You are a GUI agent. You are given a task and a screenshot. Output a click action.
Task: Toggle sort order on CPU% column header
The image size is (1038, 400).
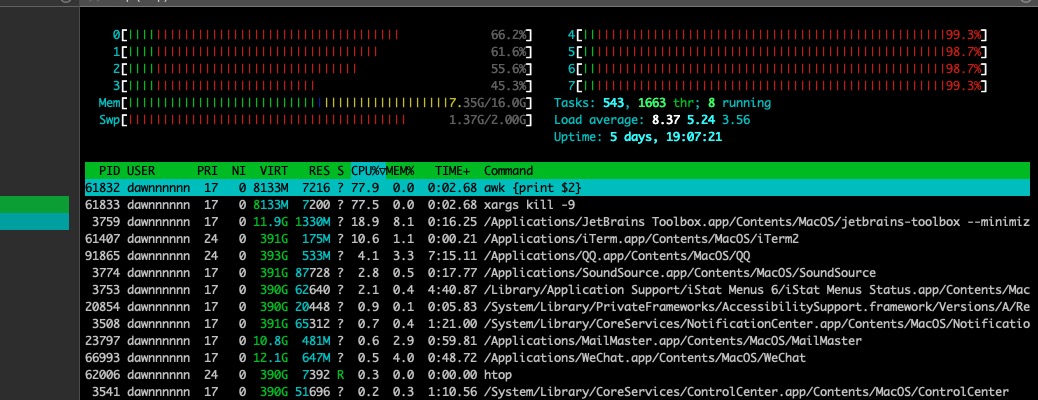coord(368,171)
